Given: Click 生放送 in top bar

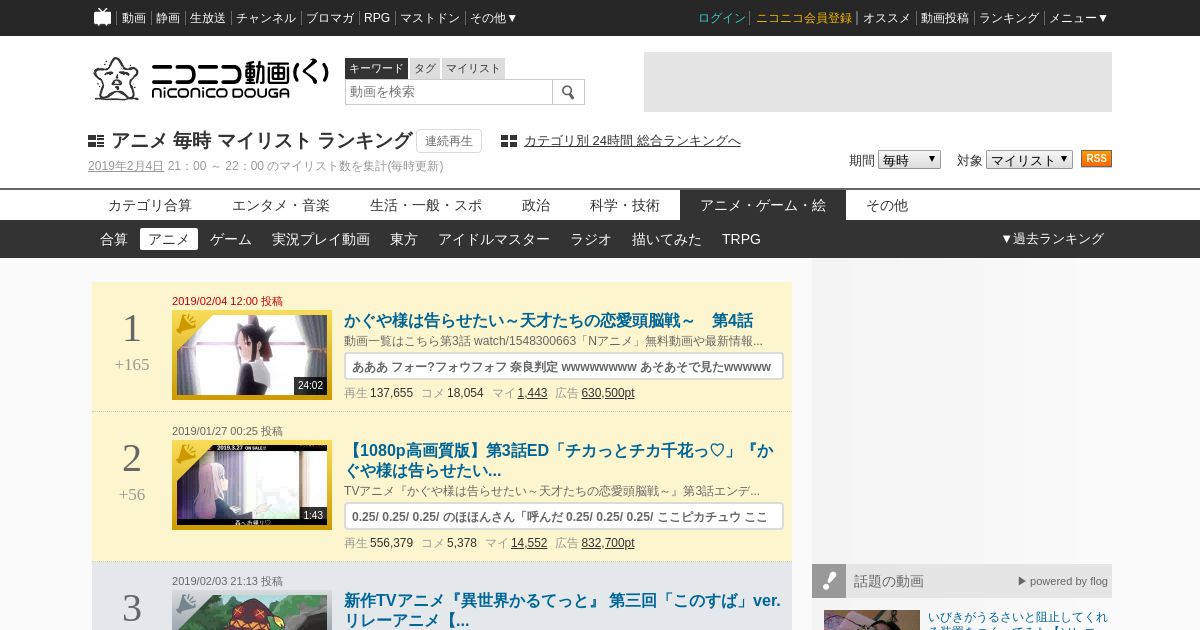Looking at the screenshot, I should [208, 18].
